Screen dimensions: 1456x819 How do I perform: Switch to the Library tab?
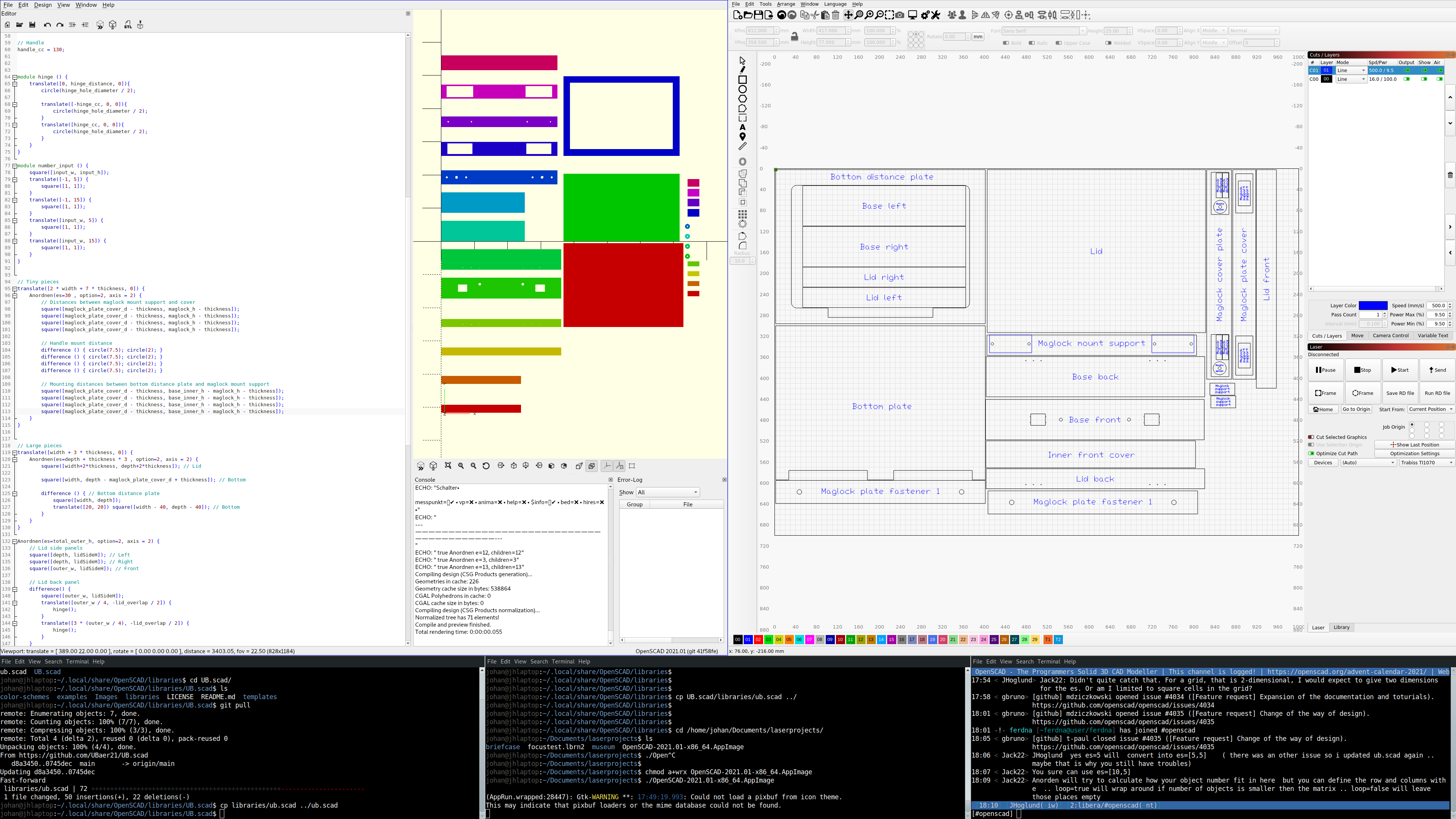[1341, 627]
